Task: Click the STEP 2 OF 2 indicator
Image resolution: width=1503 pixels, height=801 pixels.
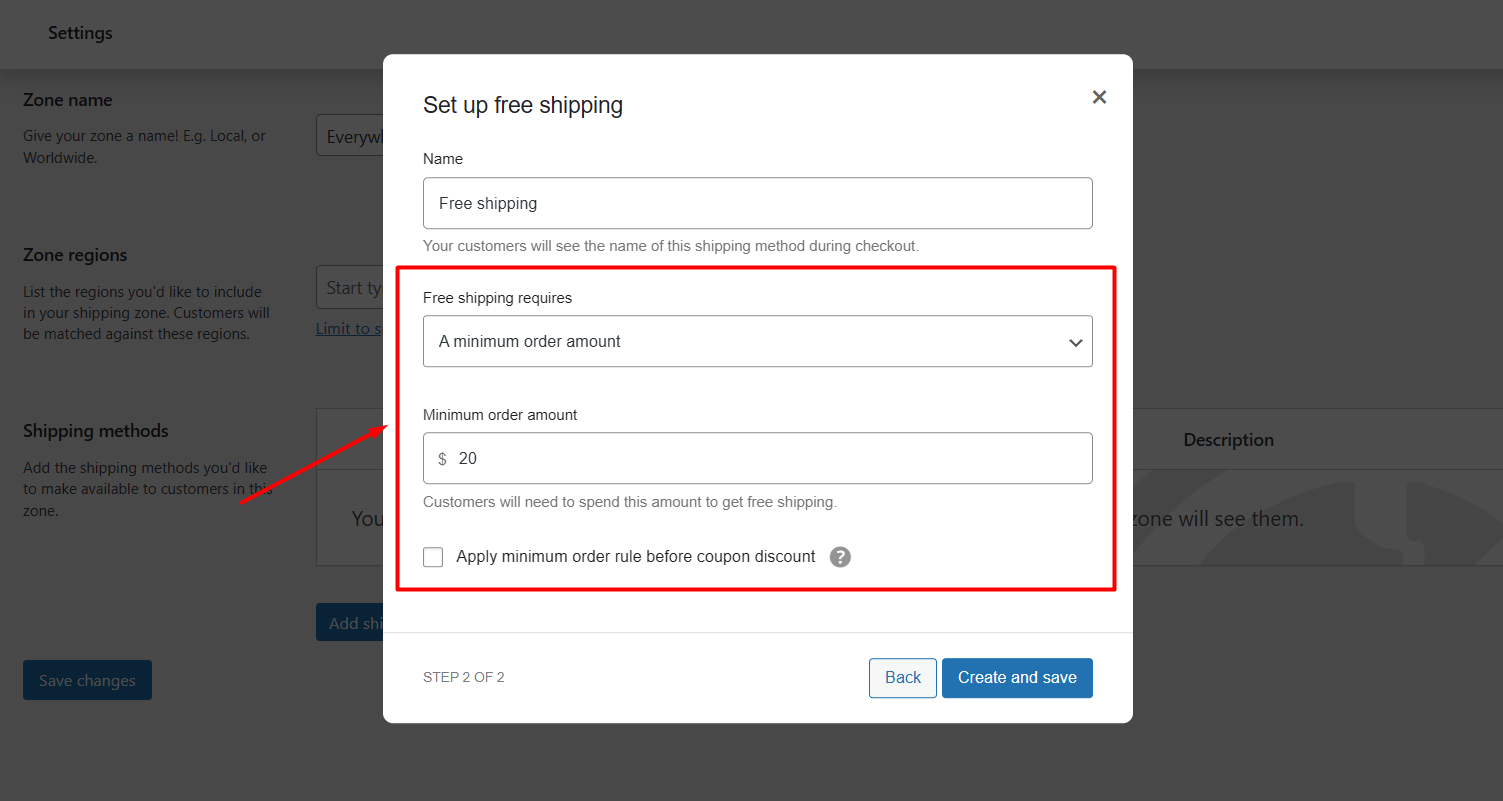Action: (x=464, y=677)
